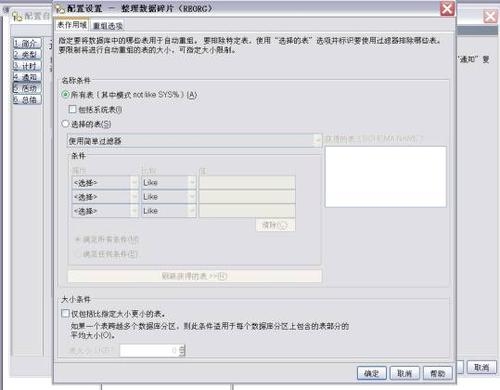Open the 使用简单过滤器 dropdown
The image size is (500, 390).
pyautogui.click(x=194, y=141)
